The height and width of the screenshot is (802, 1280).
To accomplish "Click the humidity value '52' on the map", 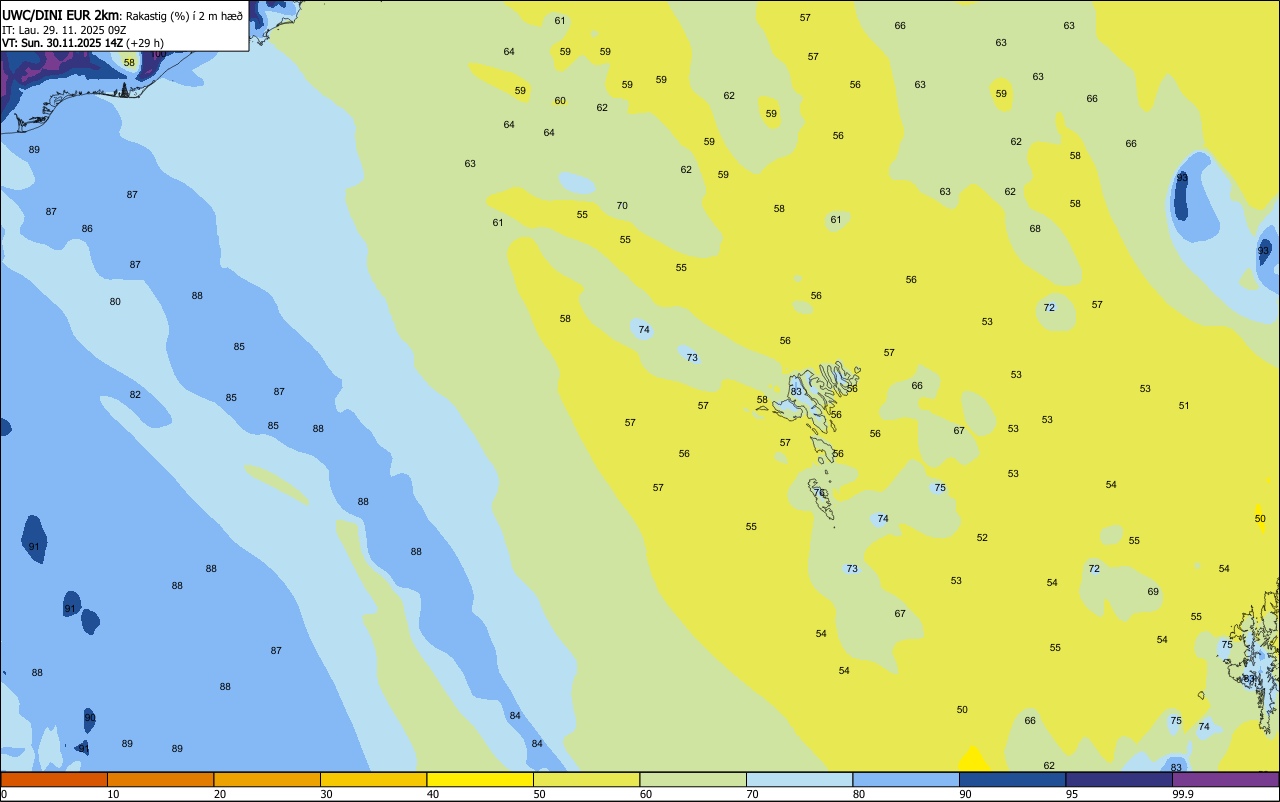I will 982,538.
